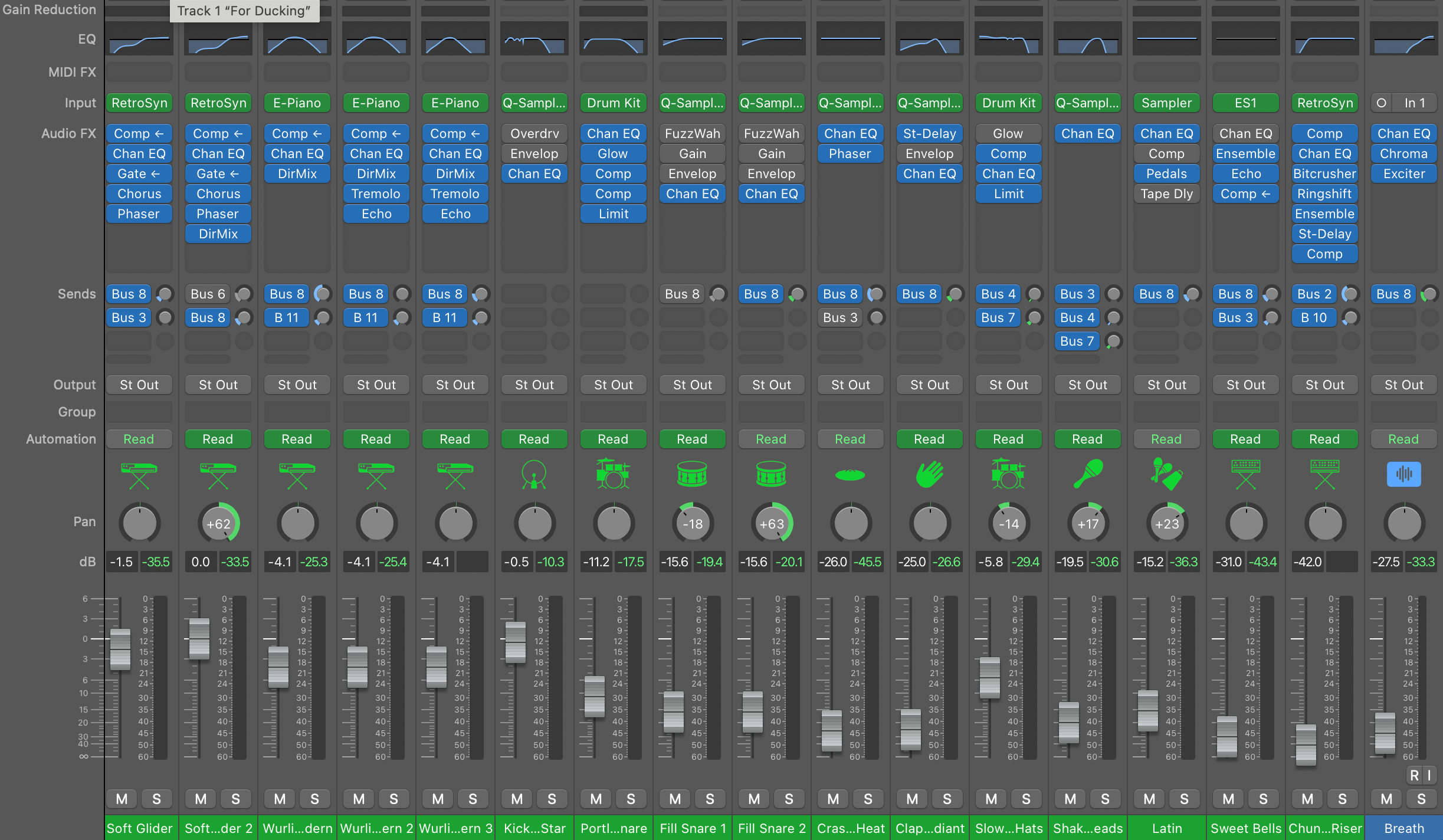Select the Fill Snare 1 track name
The image size is (1443, 840).
point(692,828)
